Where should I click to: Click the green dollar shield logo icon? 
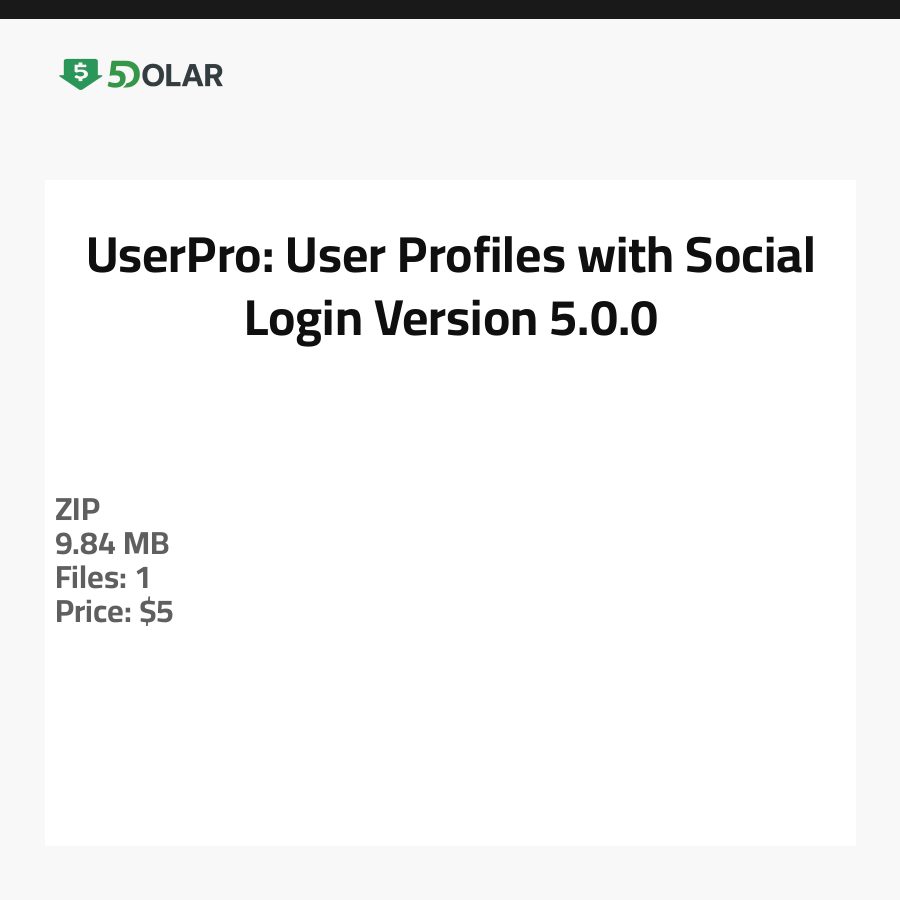(79, 74)
